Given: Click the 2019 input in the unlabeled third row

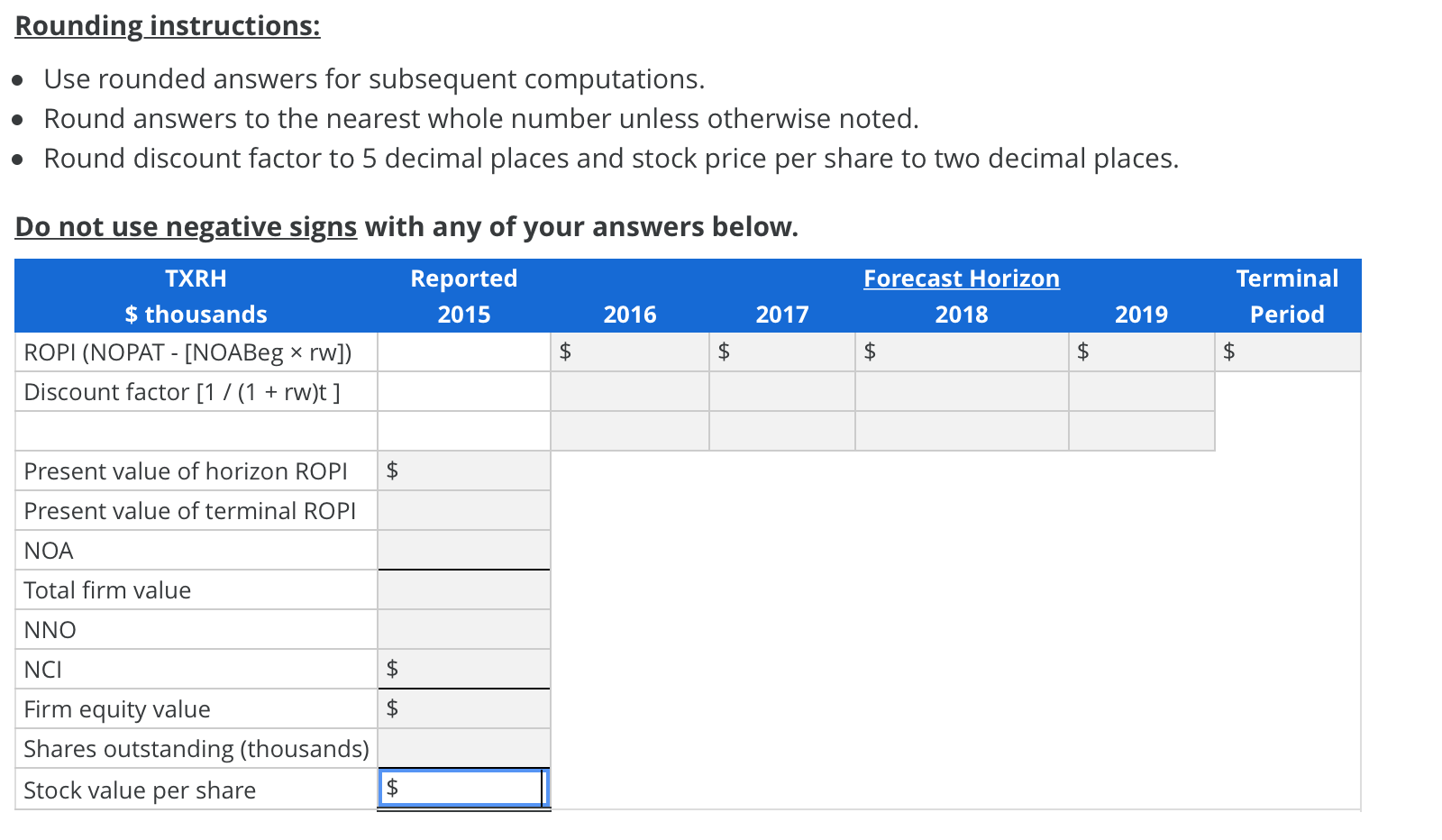Looking at the screenshot, I should tap(1142, 432).
